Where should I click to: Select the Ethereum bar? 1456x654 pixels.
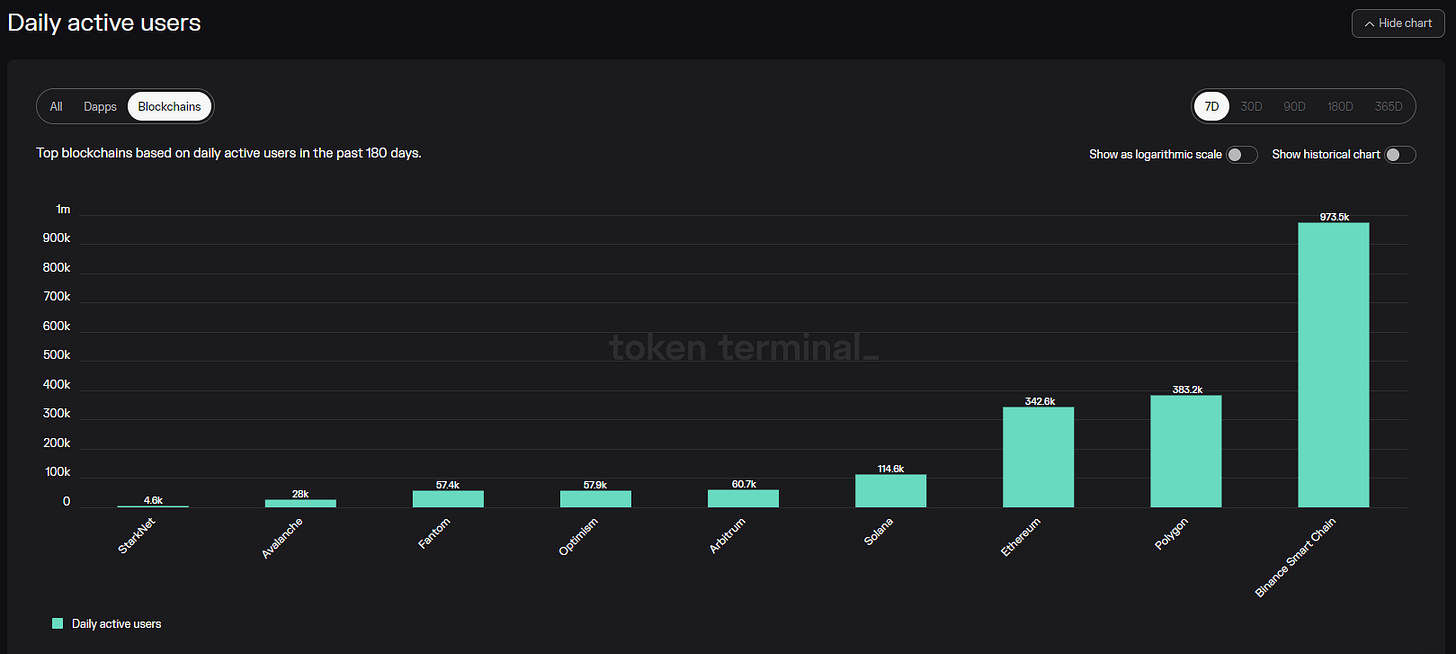pyautogui.click(x=1038, y=457)
